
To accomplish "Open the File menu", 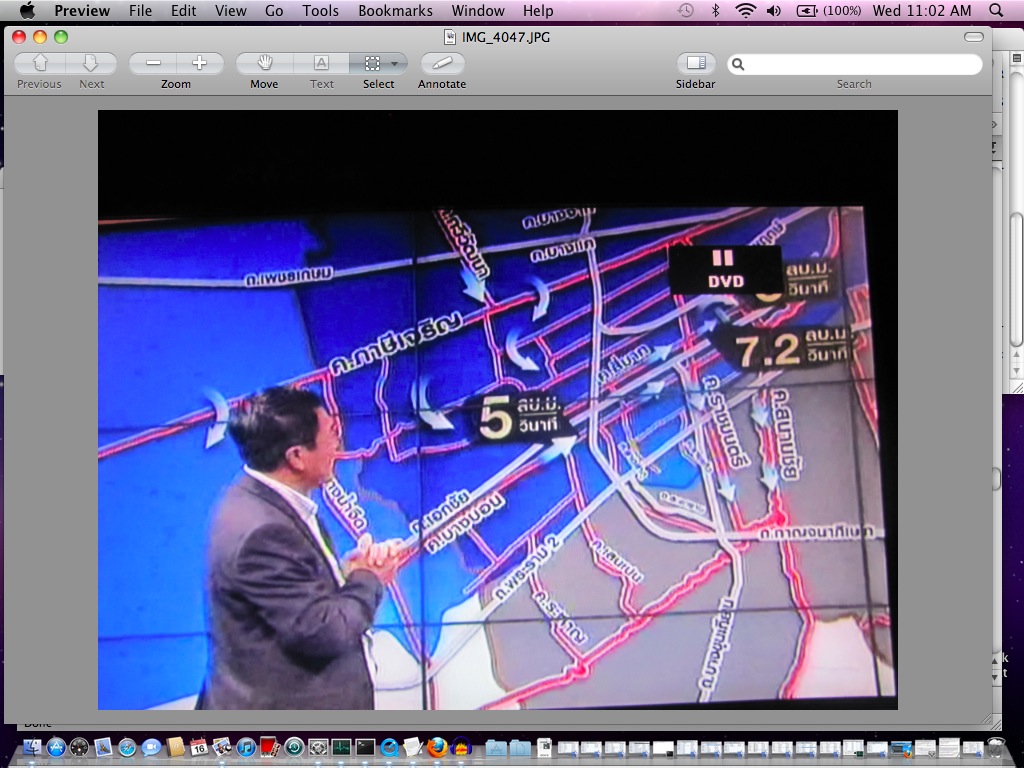I will tap(140, 10).
